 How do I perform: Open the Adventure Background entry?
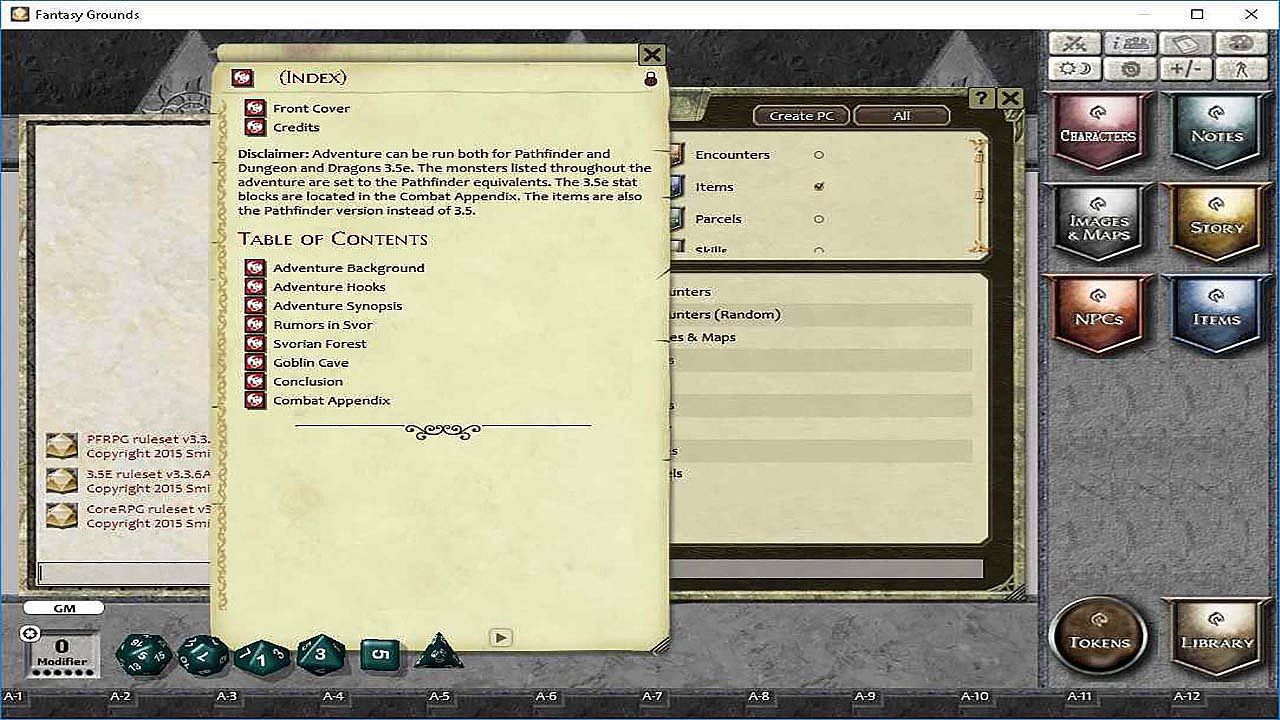(x=349, y=268)
